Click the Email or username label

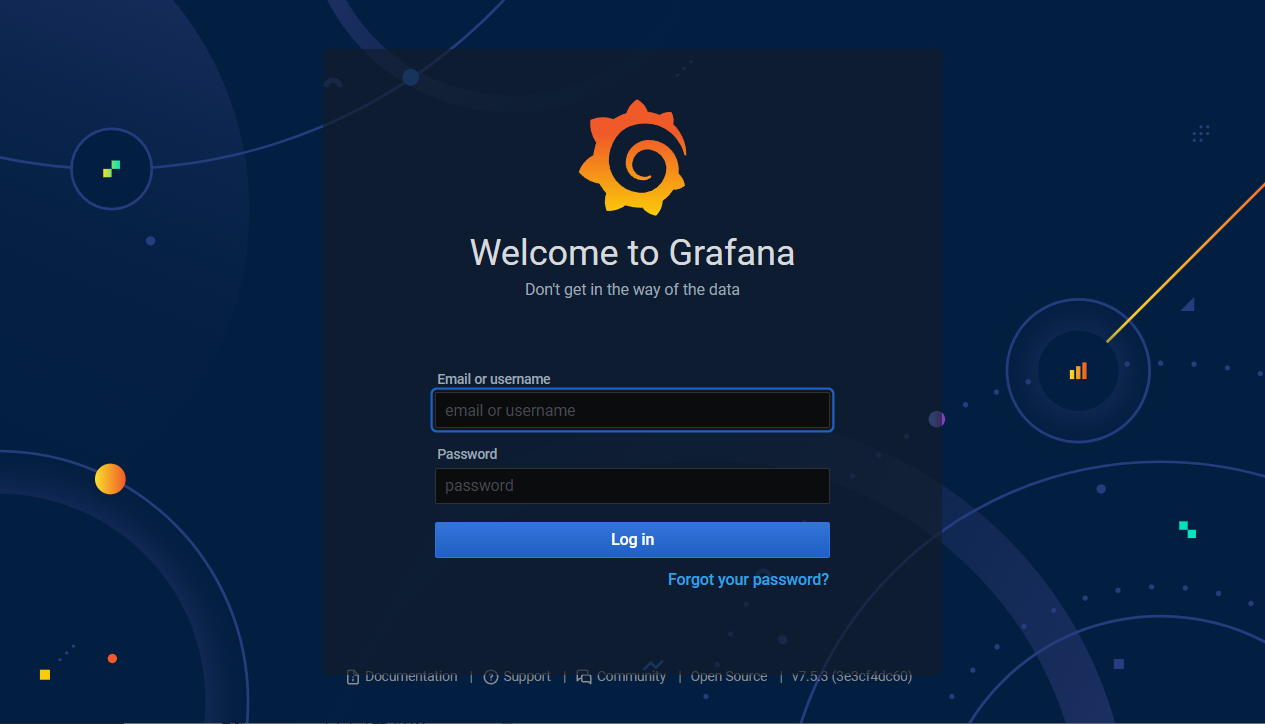click(494, 379)
